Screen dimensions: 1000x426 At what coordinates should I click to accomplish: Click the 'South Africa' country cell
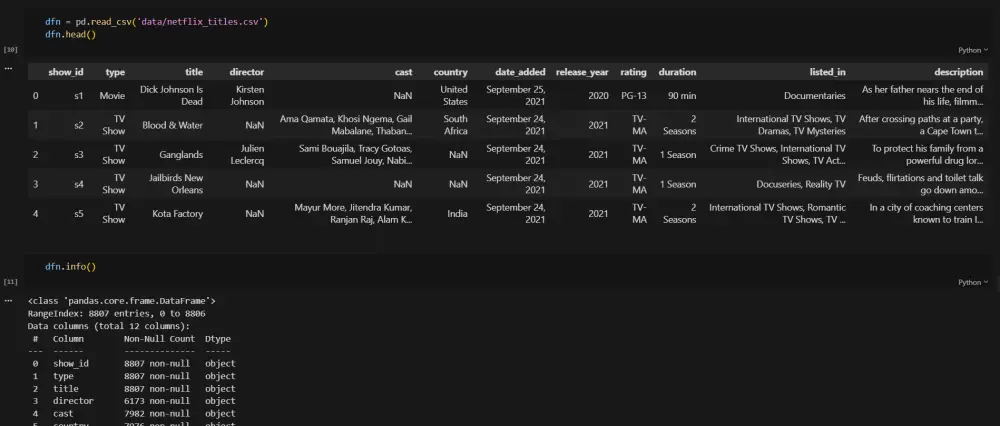(x=455, y=125)
